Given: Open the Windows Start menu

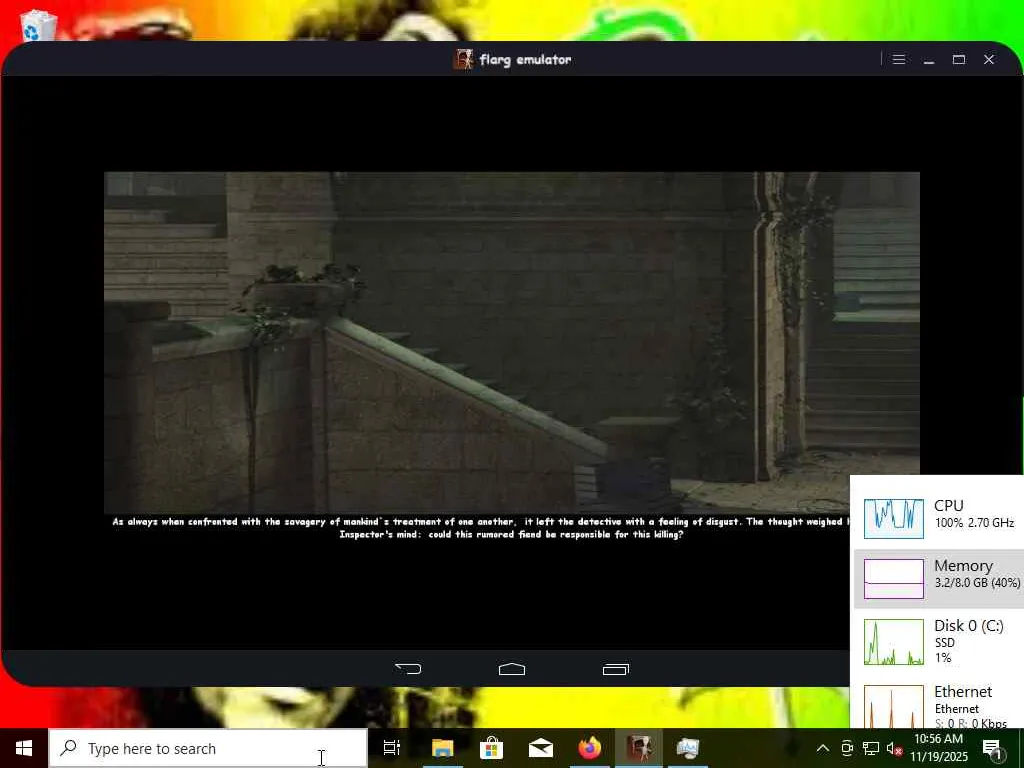Looking at the screenshot, I should (24, 748).
